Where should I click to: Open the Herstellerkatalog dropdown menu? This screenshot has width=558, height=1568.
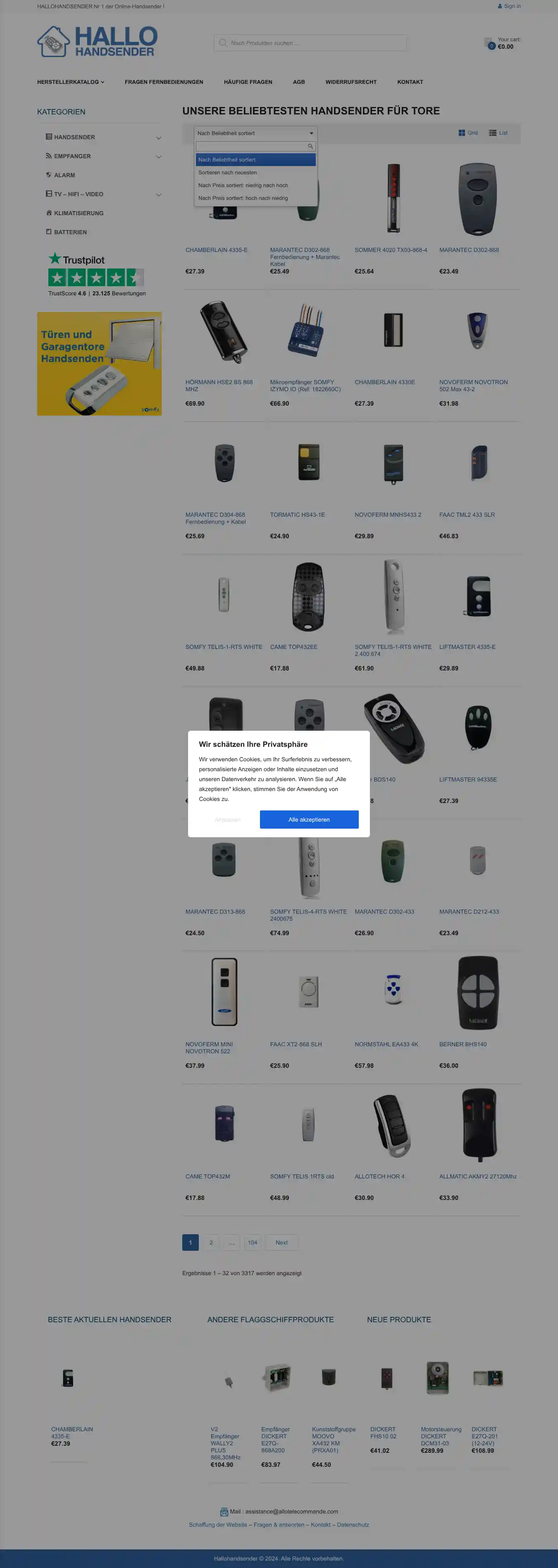[x=71, y=81]
